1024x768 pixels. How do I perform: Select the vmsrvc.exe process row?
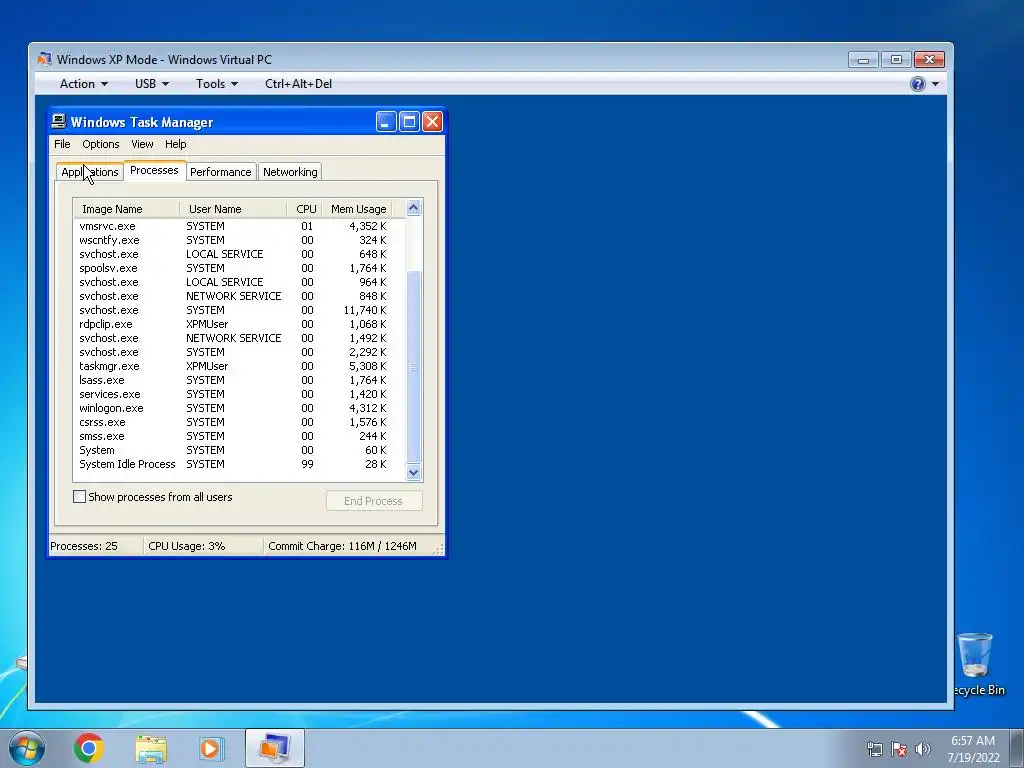239,226
